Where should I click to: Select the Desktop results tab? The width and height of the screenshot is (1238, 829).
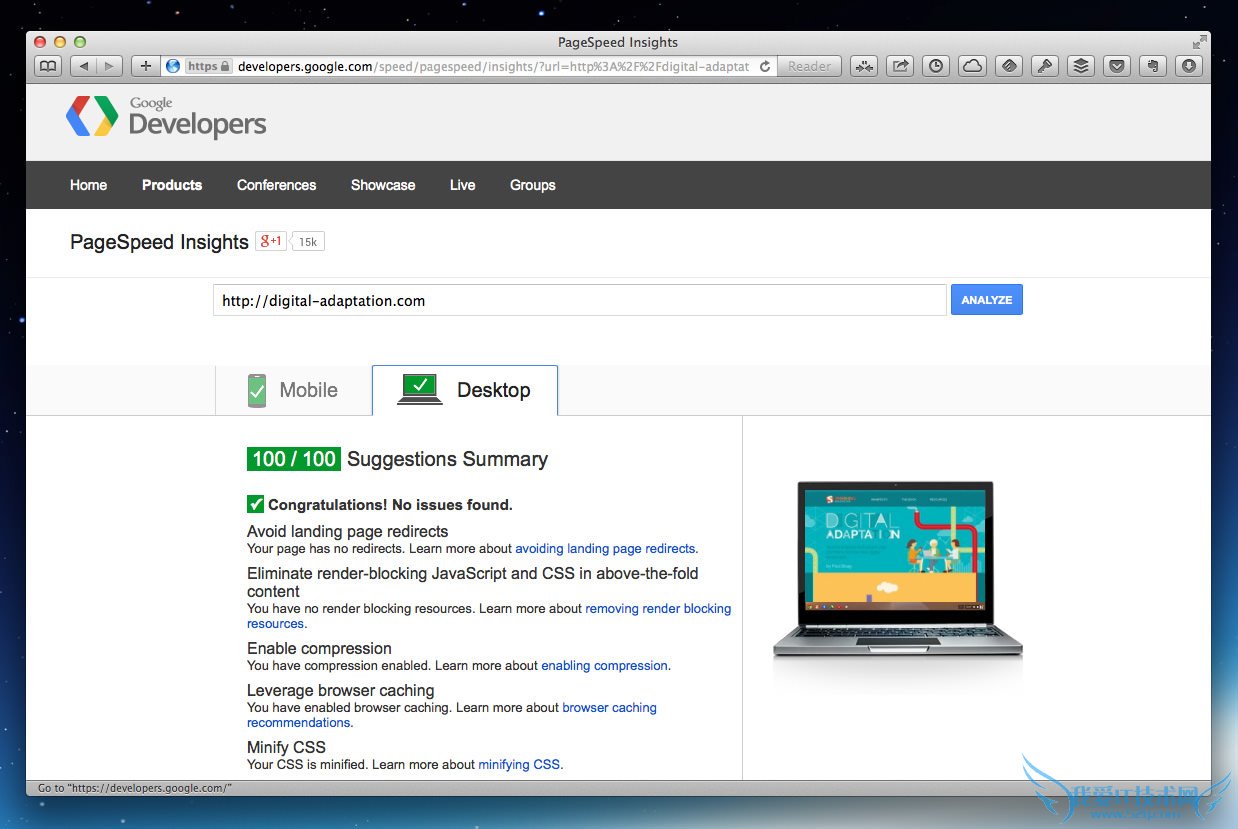[x=465, y=390]
